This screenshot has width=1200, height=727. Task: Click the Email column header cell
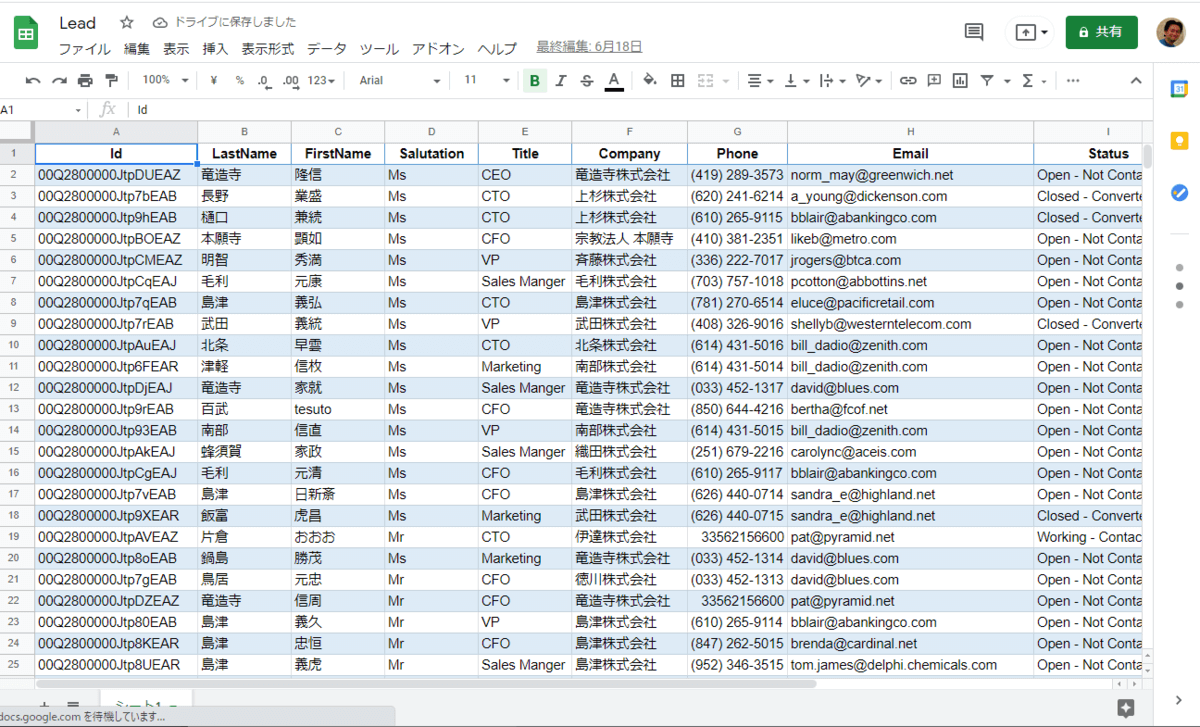910,154
